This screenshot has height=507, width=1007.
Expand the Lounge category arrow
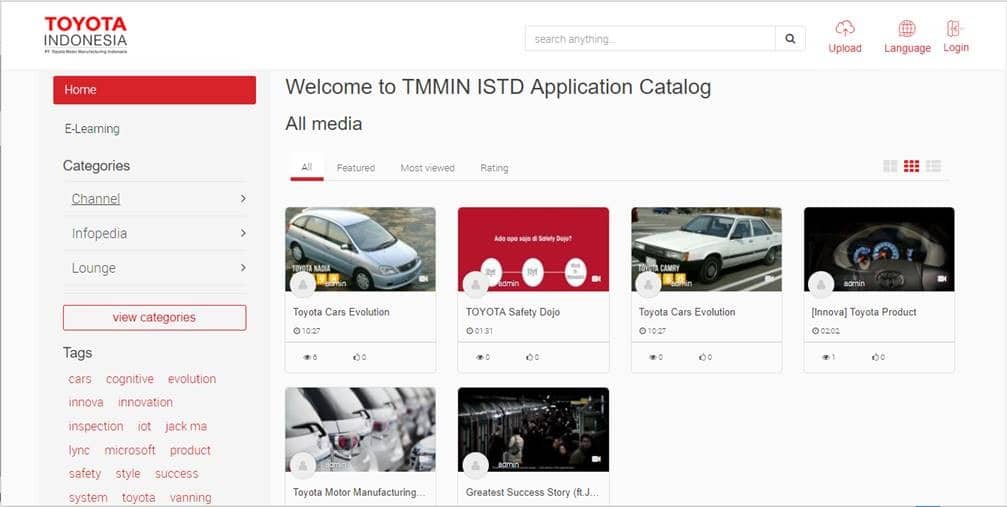(243, 267)
